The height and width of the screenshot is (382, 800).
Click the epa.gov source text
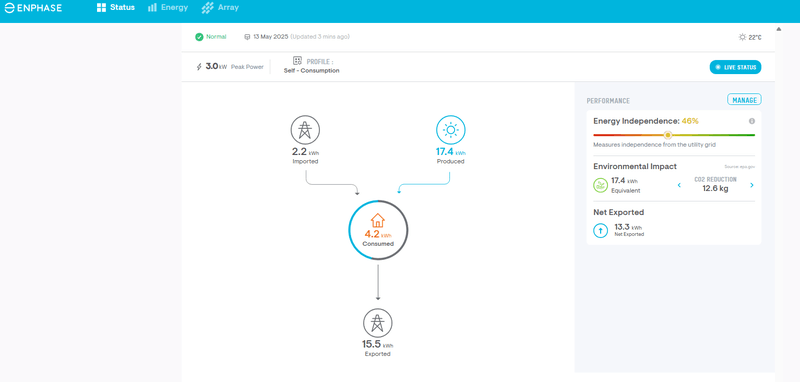[x=740, y=167]
